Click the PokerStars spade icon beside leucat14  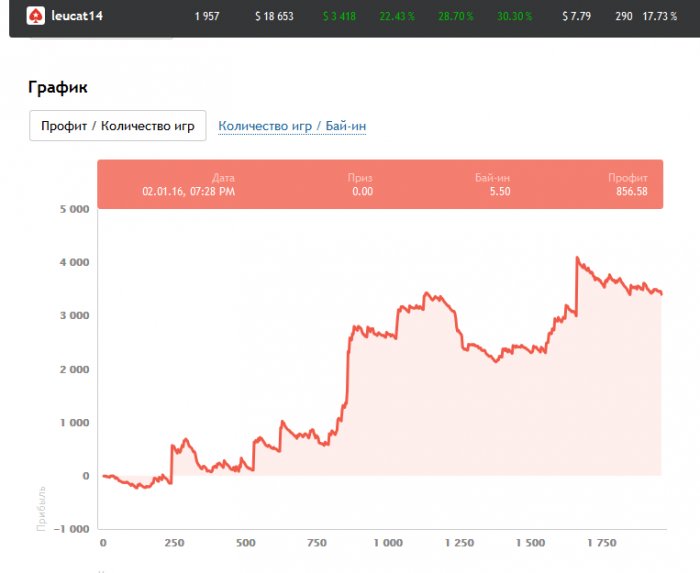[x=35, y=16]
